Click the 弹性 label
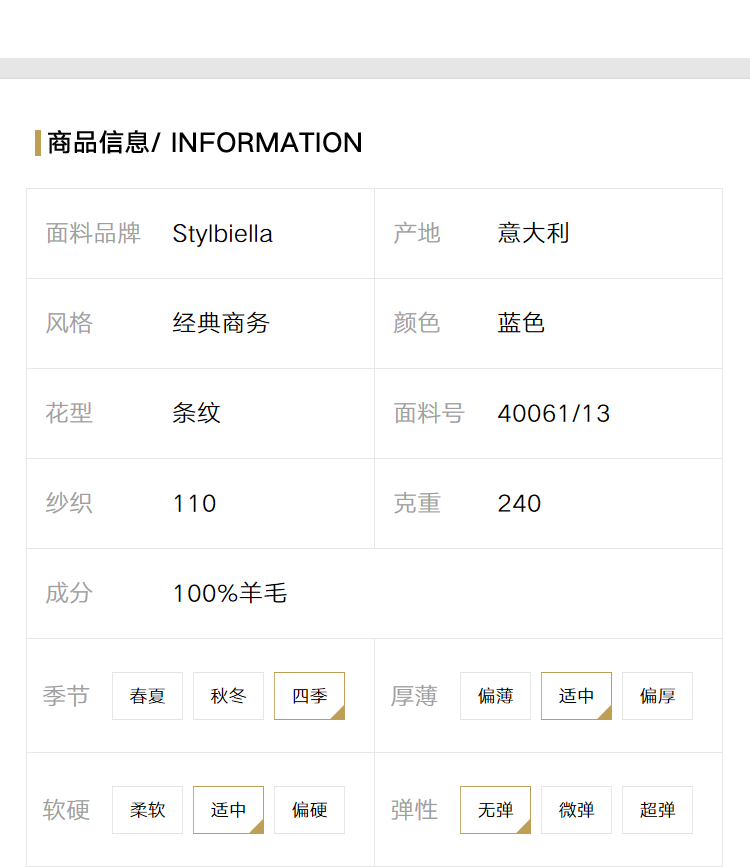The width and height of the screenshot is (750, 867). (414, 809)
